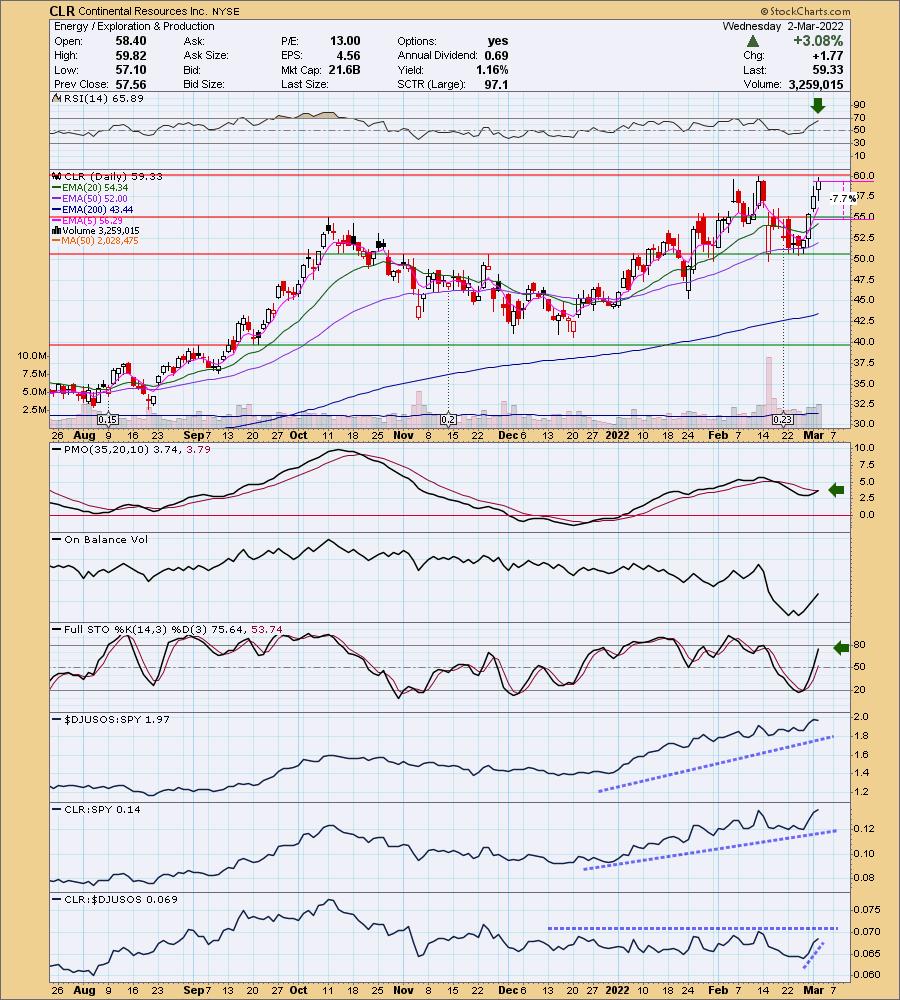Click the 0.15 dividend marker in August
The image size is (900, 1000).
point(107,420)
